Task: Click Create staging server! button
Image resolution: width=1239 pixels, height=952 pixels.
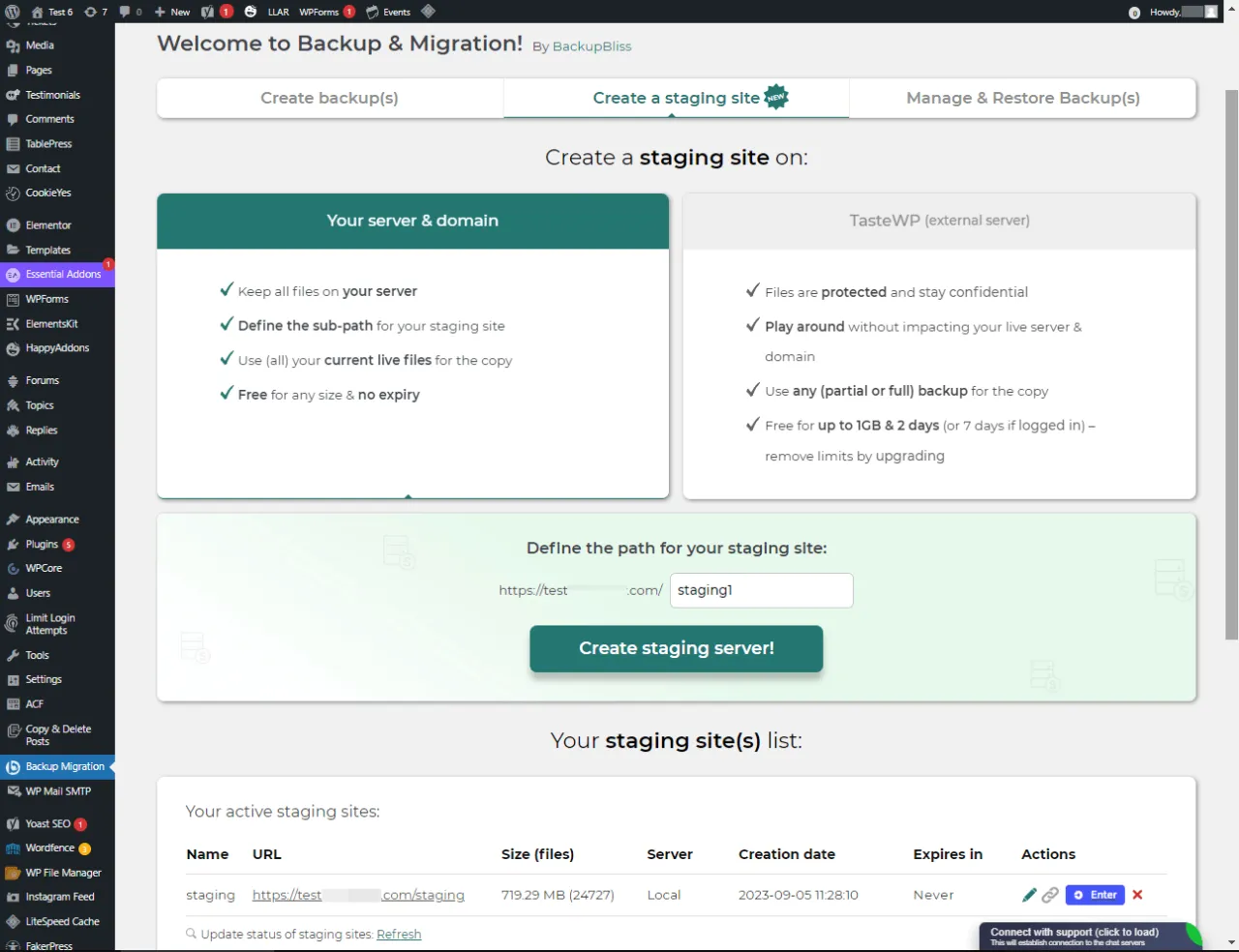Action: click(676, 648)
